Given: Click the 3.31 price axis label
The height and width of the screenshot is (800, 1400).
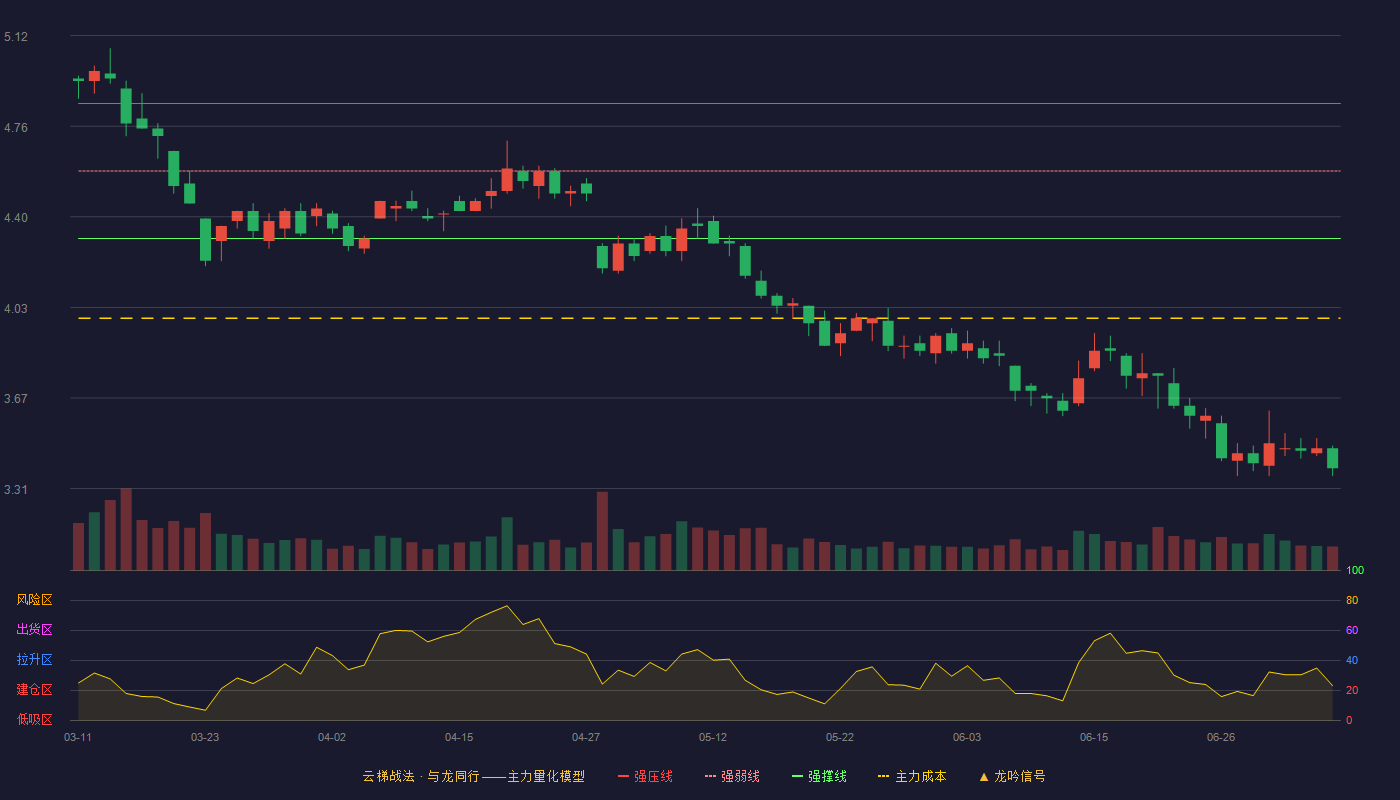Looking at the screenshot, I should 16,490.
